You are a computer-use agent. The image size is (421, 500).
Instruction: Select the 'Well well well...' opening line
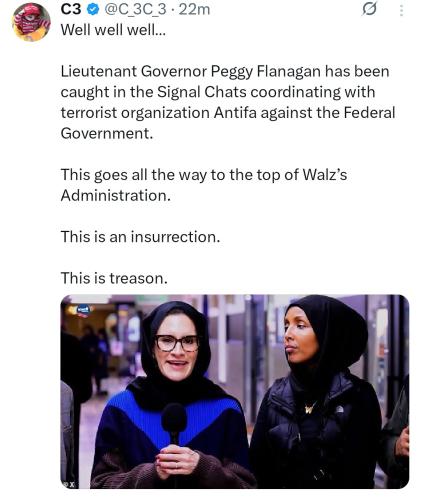[113, 30]
